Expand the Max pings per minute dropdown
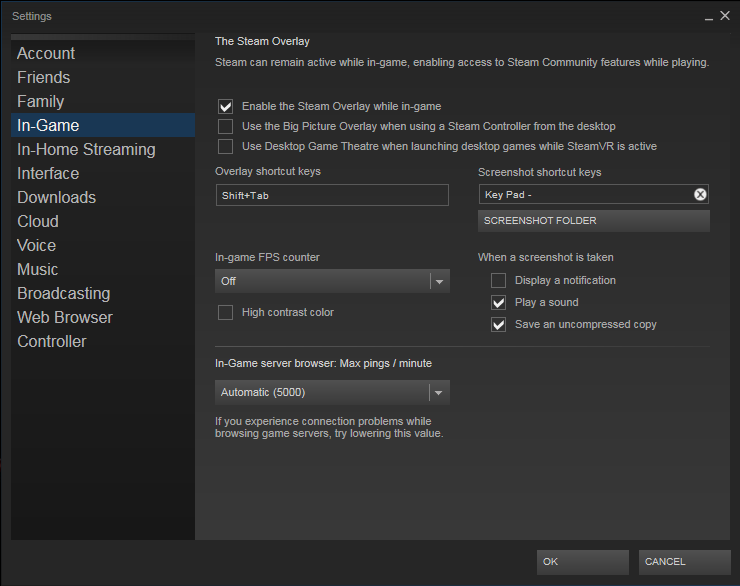Viewport: 740px width, 586px height. coord(332,392)
